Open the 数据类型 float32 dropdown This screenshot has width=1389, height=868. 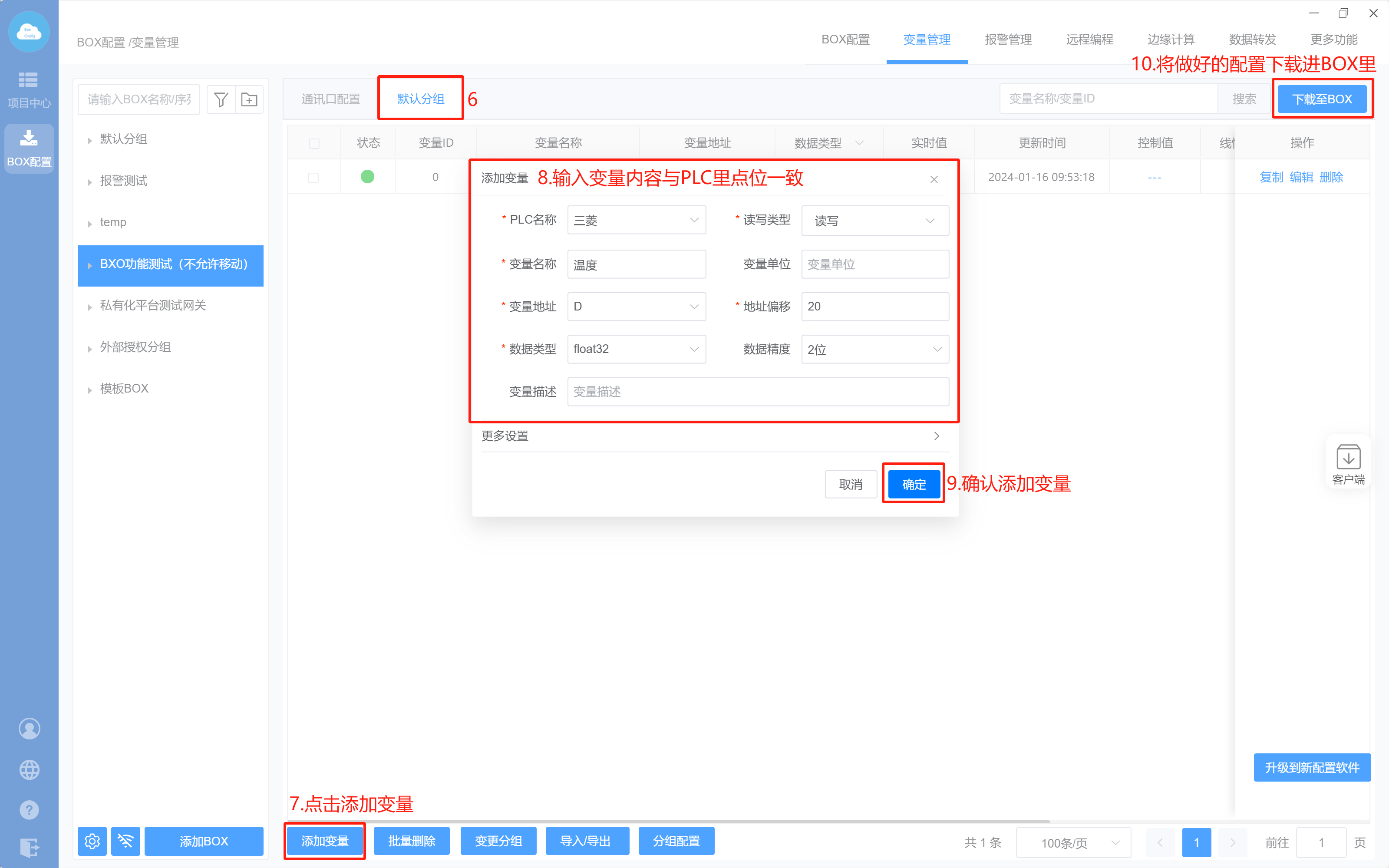pos(636,349)
